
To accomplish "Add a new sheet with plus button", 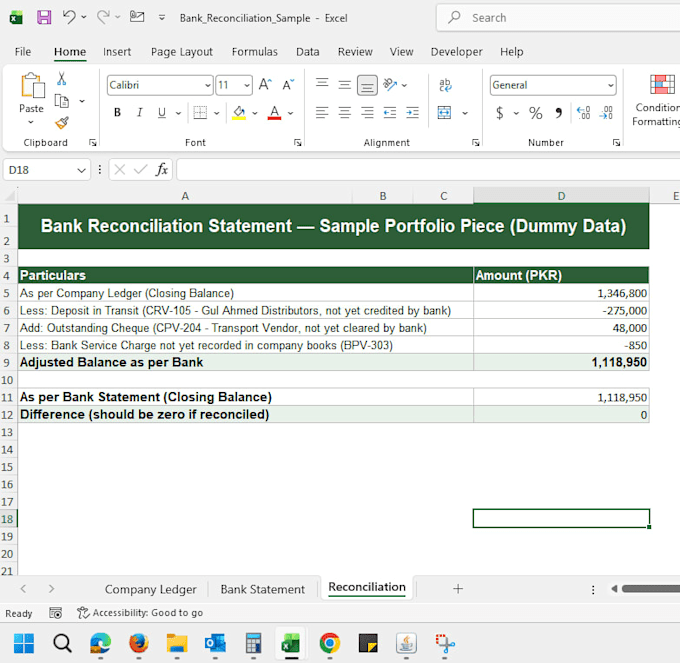I will coord(458,588).
